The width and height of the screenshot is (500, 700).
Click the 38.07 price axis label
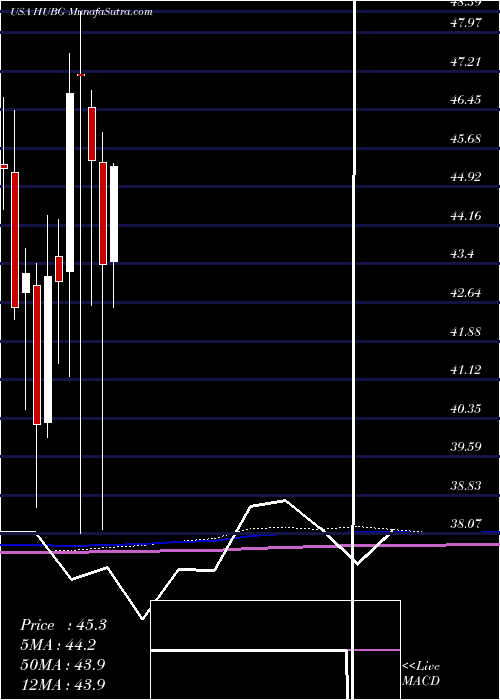[x=466, y=525]
